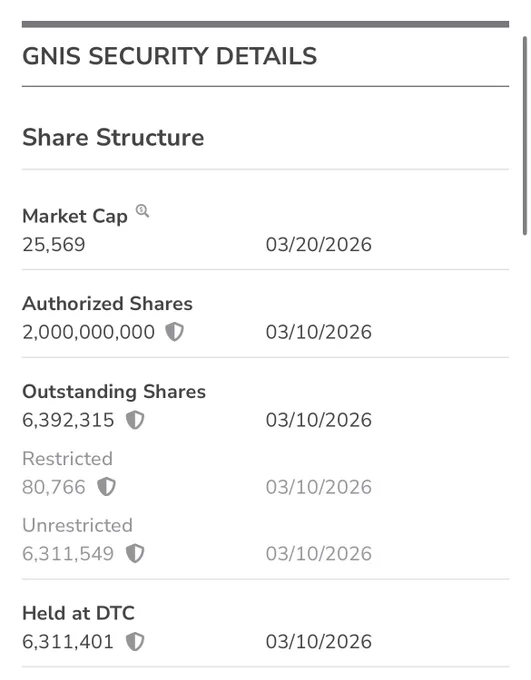Viewport: 531px width, 680px height.
Task: Click the shield icon next to 6,392,315
Action: pyautogui.click(x=135, y=420)
